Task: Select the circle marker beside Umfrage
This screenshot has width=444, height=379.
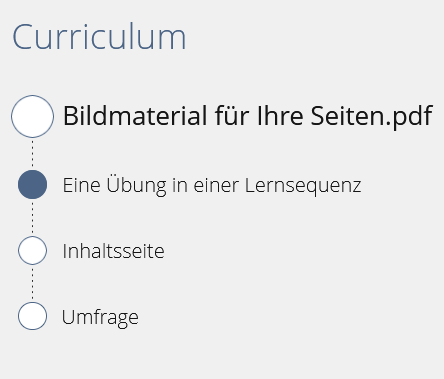Action: pos(32,316)
